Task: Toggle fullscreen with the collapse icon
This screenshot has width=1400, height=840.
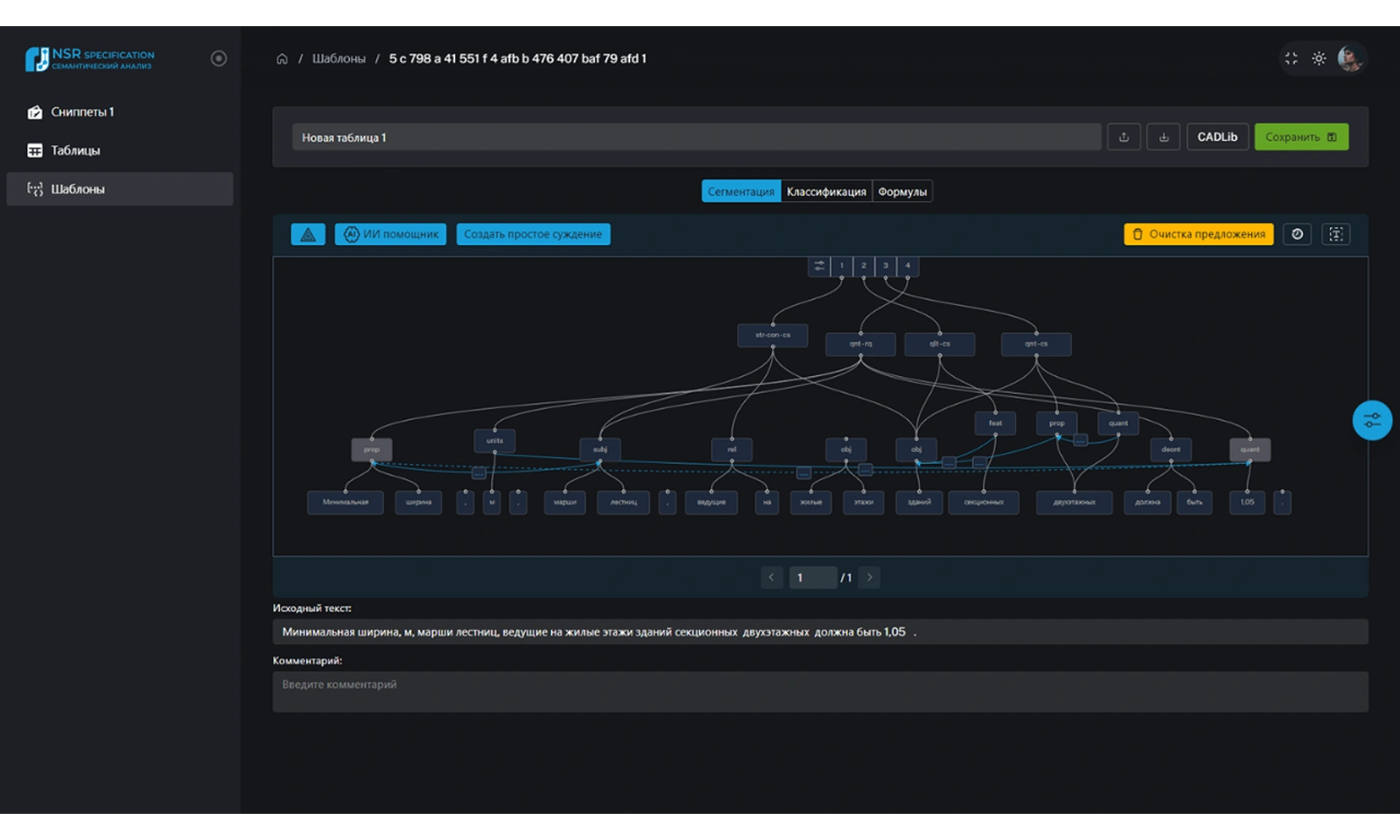Action: (x=1291, y=59)
